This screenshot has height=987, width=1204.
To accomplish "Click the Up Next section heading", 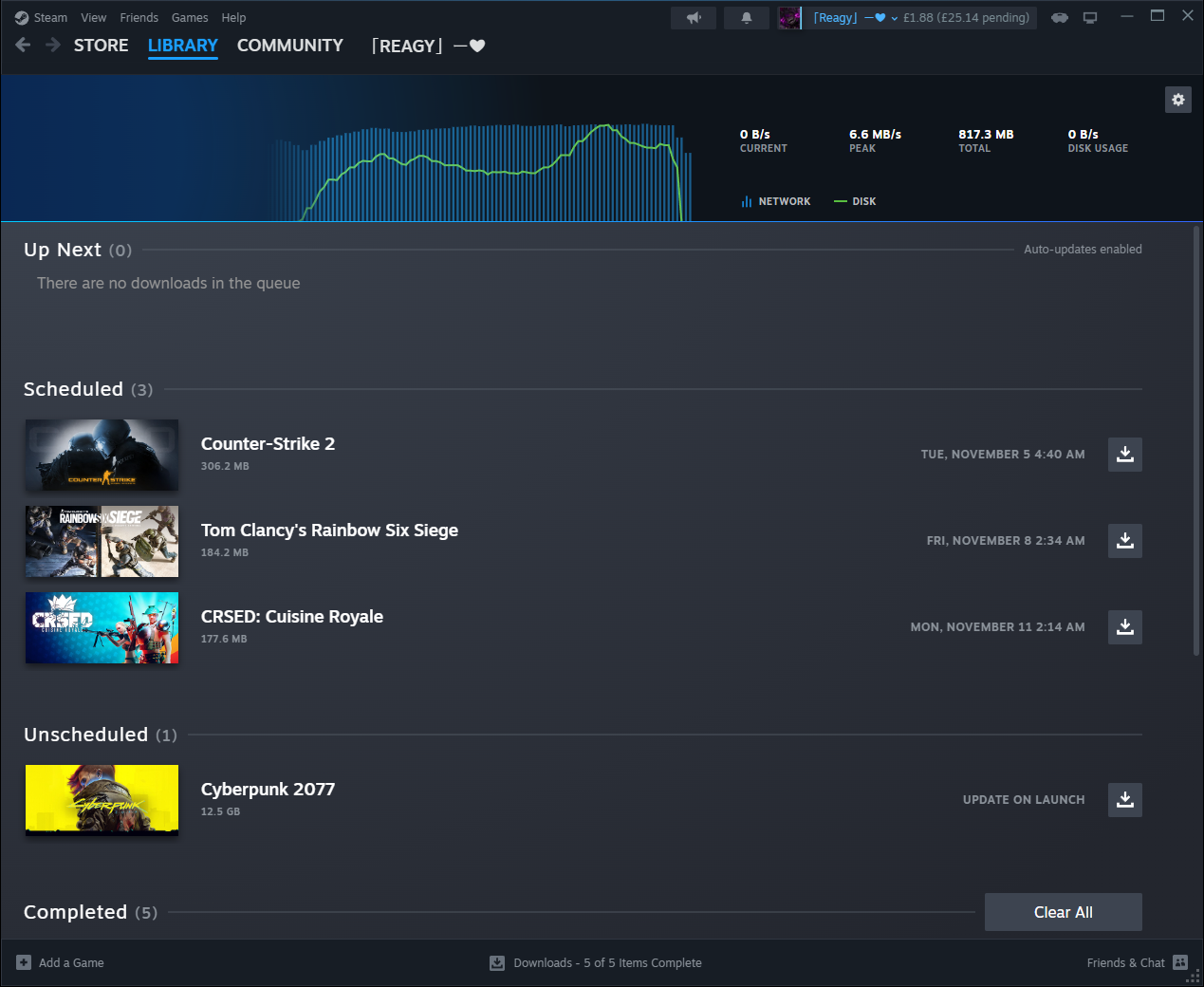I will pos(78,250).
